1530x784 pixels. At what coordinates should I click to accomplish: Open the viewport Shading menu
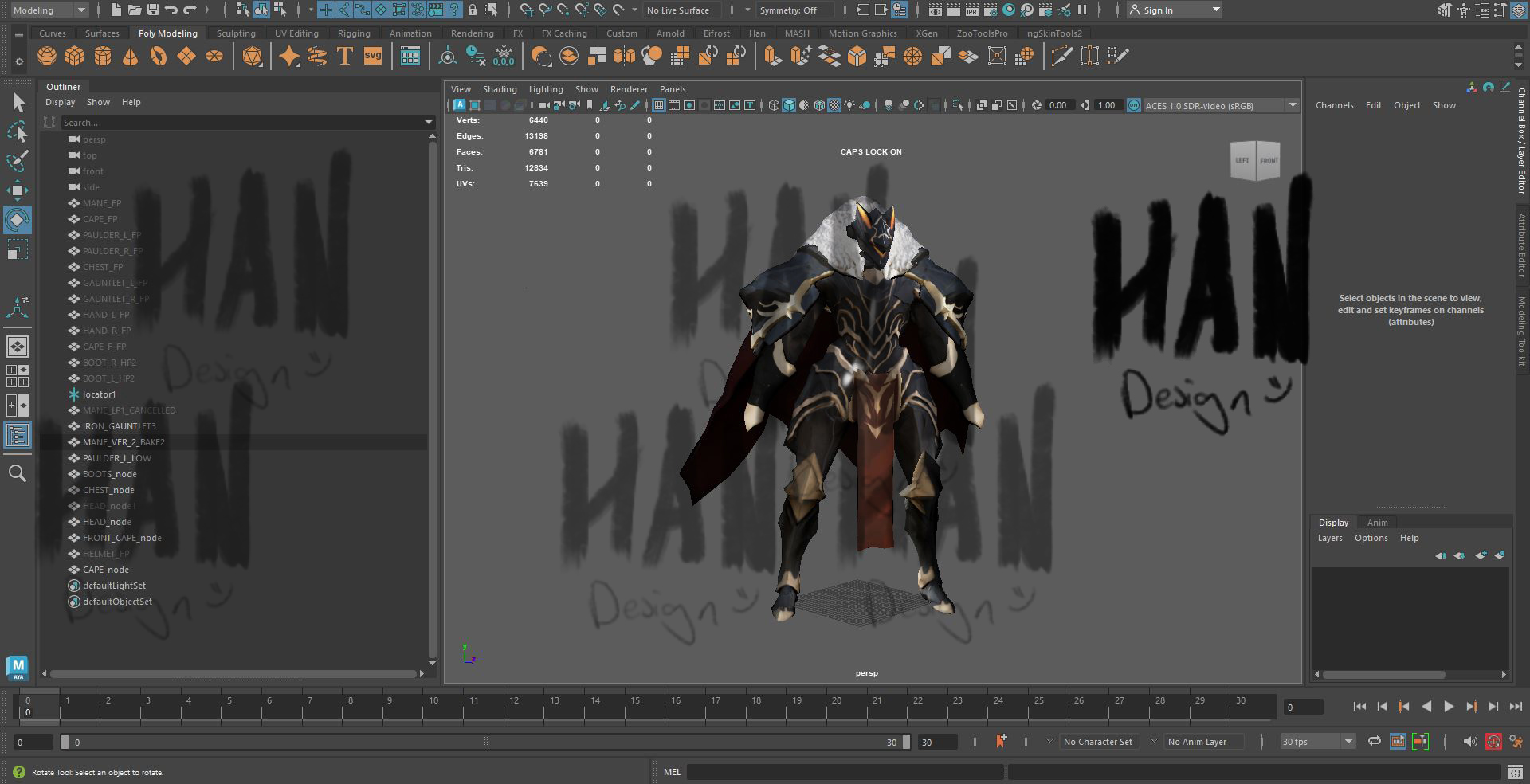coord(500,89)
